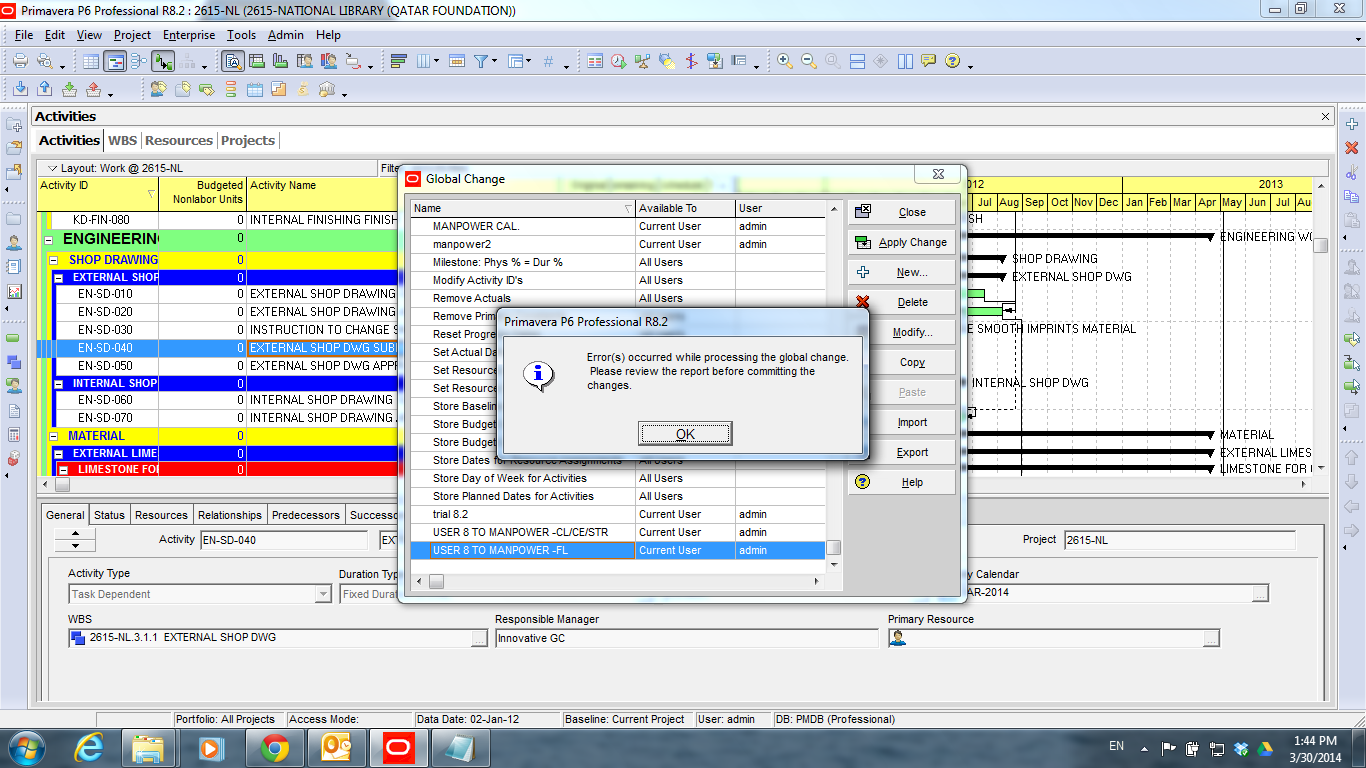Open Internet Explorer from the taskbar
The height and width of the screenshot is (768, 1366).
[88, 747]
